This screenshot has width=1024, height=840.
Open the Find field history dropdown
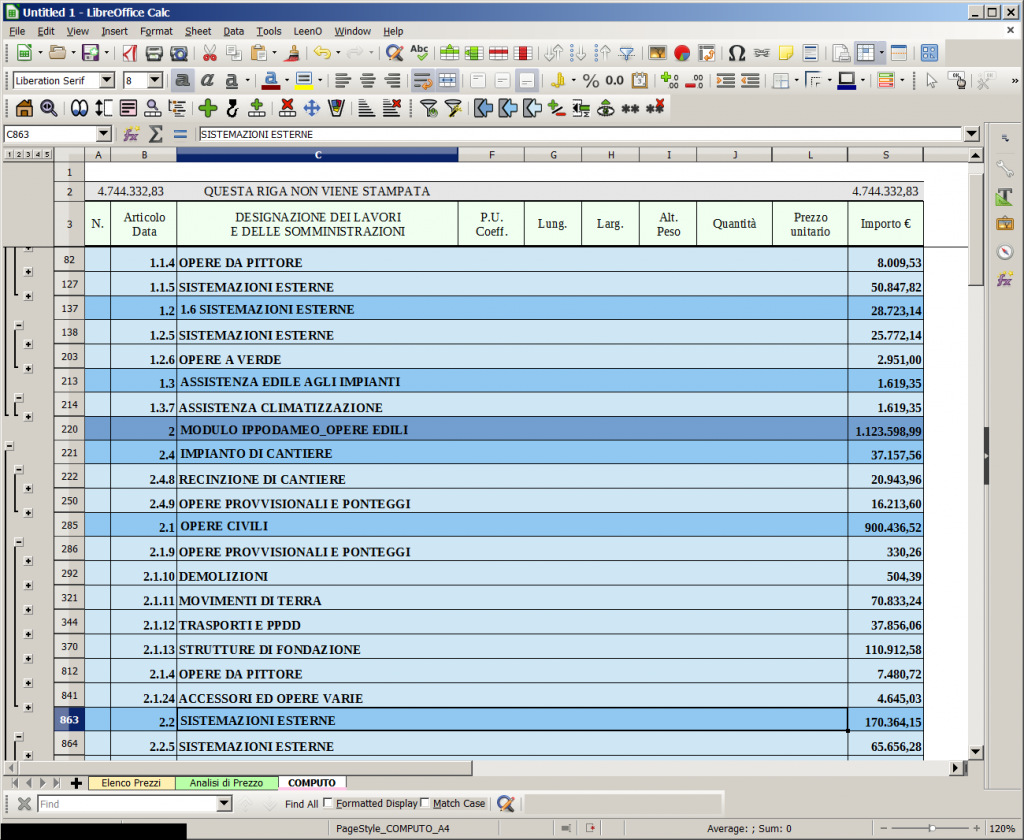point(224,803)
